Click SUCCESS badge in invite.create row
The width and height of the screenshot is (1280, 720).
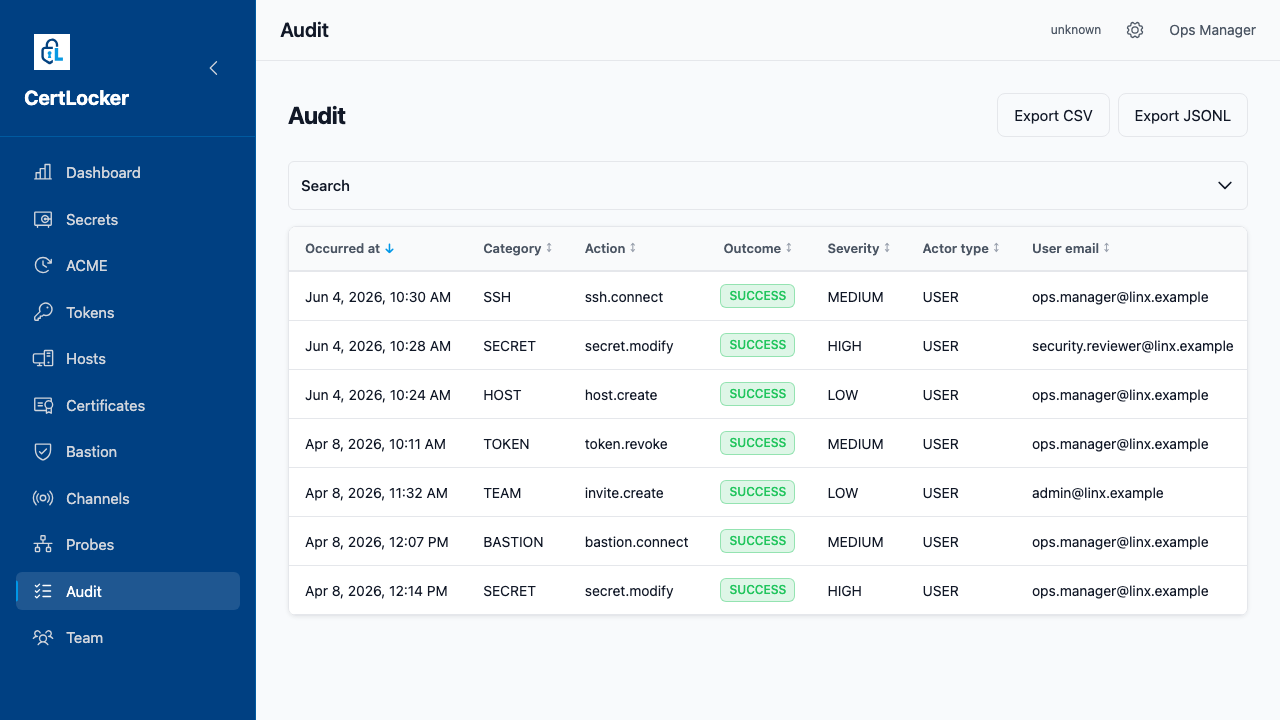coord(757,492)
